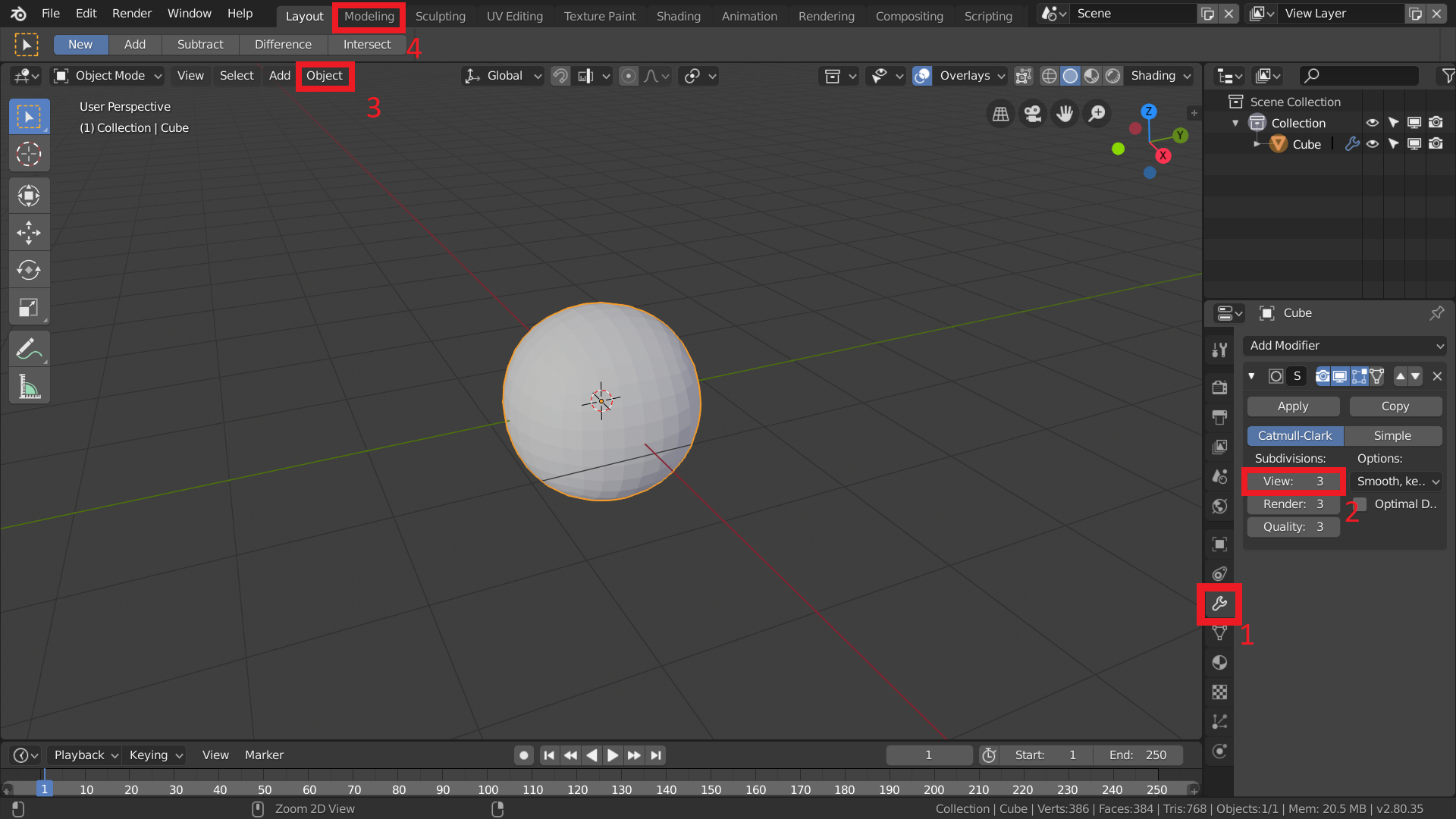The width and height of the screenshot is (1456, 819).
Task: Activate the Rotate tool
Action: point(29,269)
